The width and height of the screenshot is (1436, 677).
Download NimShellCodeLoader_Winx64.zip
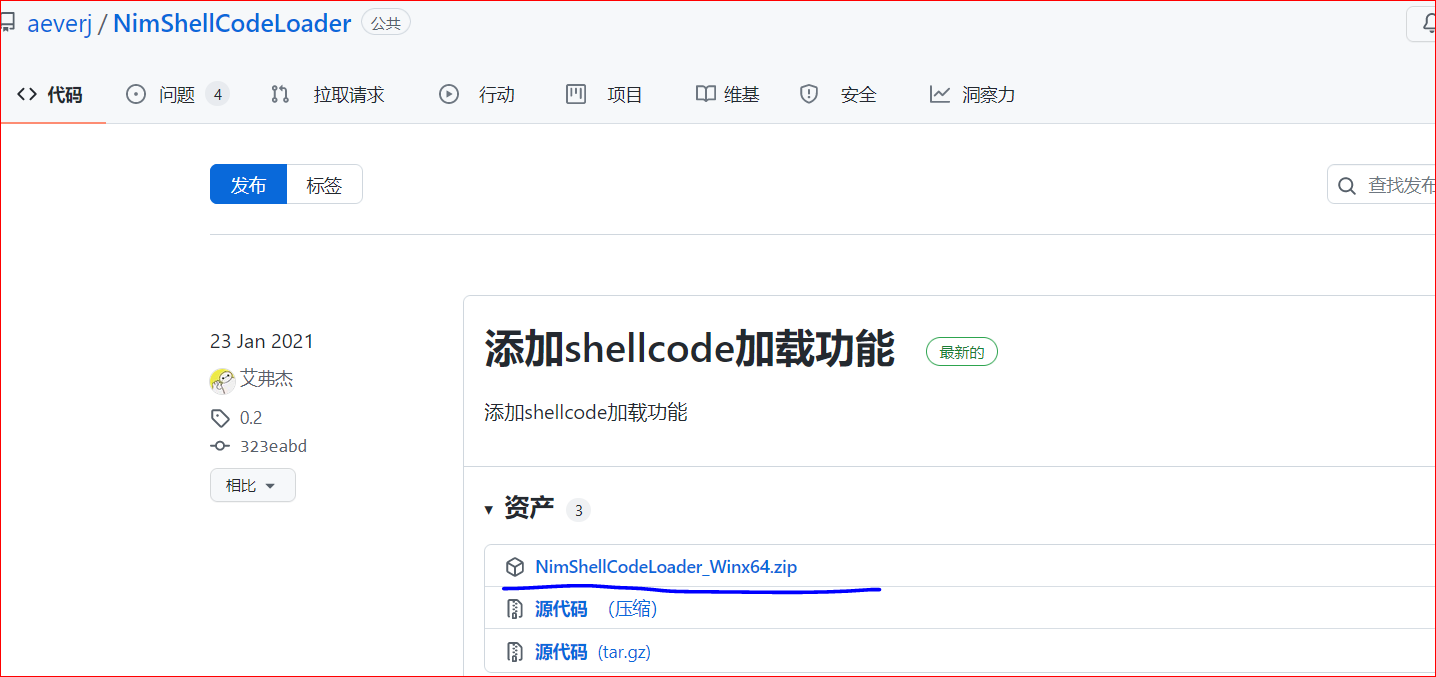tap(667, 566)
